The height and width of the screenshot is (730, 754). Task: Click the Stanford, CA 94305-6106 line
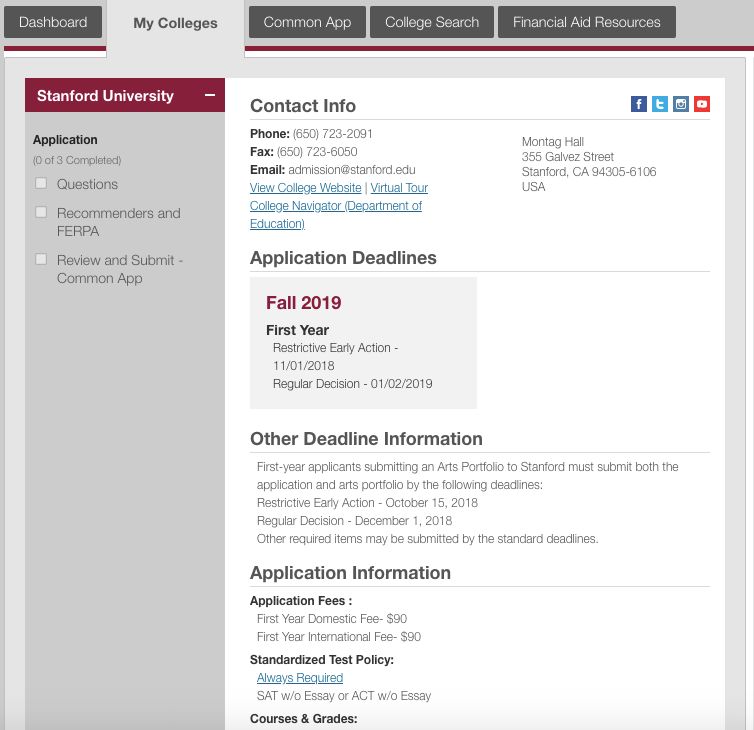[x=589, y=172]
